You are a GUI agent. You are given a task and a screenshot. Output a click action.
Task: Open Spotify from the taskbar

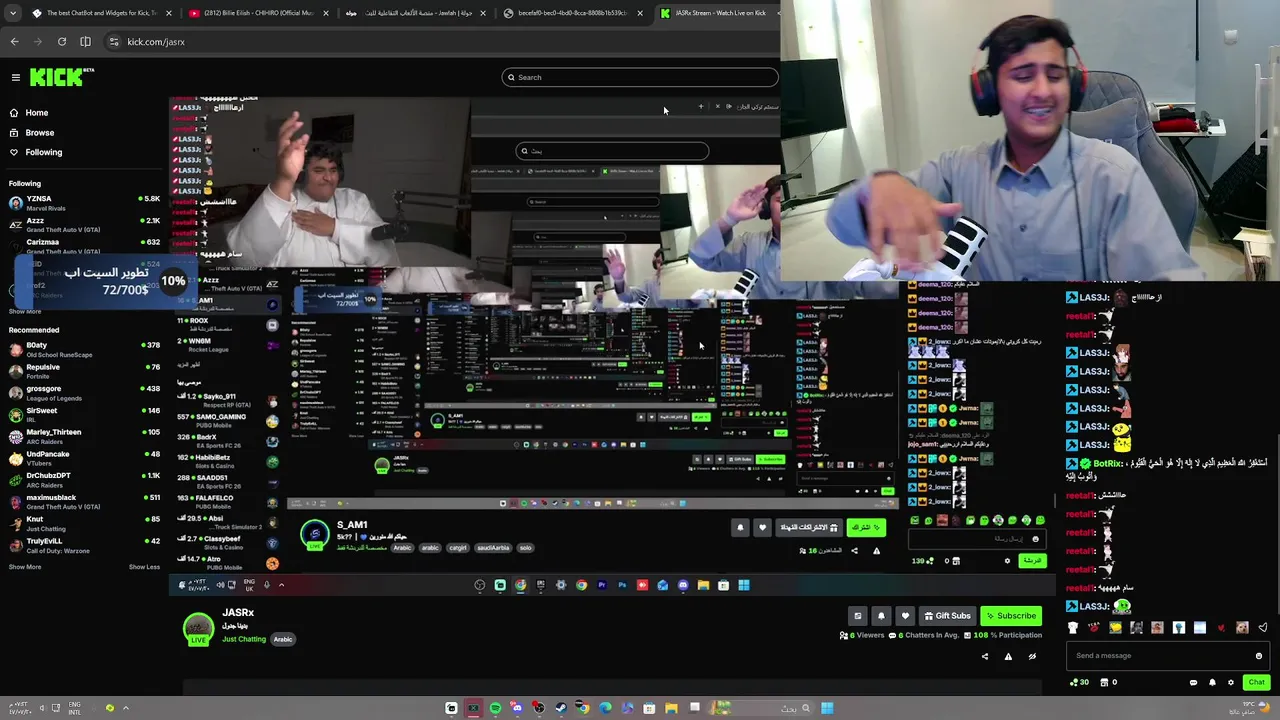click(495, 708)
